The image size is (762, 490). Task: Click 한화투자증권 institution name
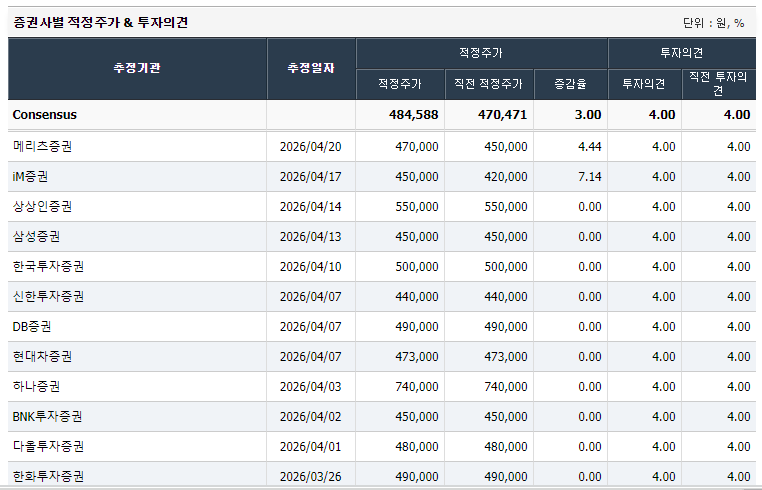[x=48, y=476]
